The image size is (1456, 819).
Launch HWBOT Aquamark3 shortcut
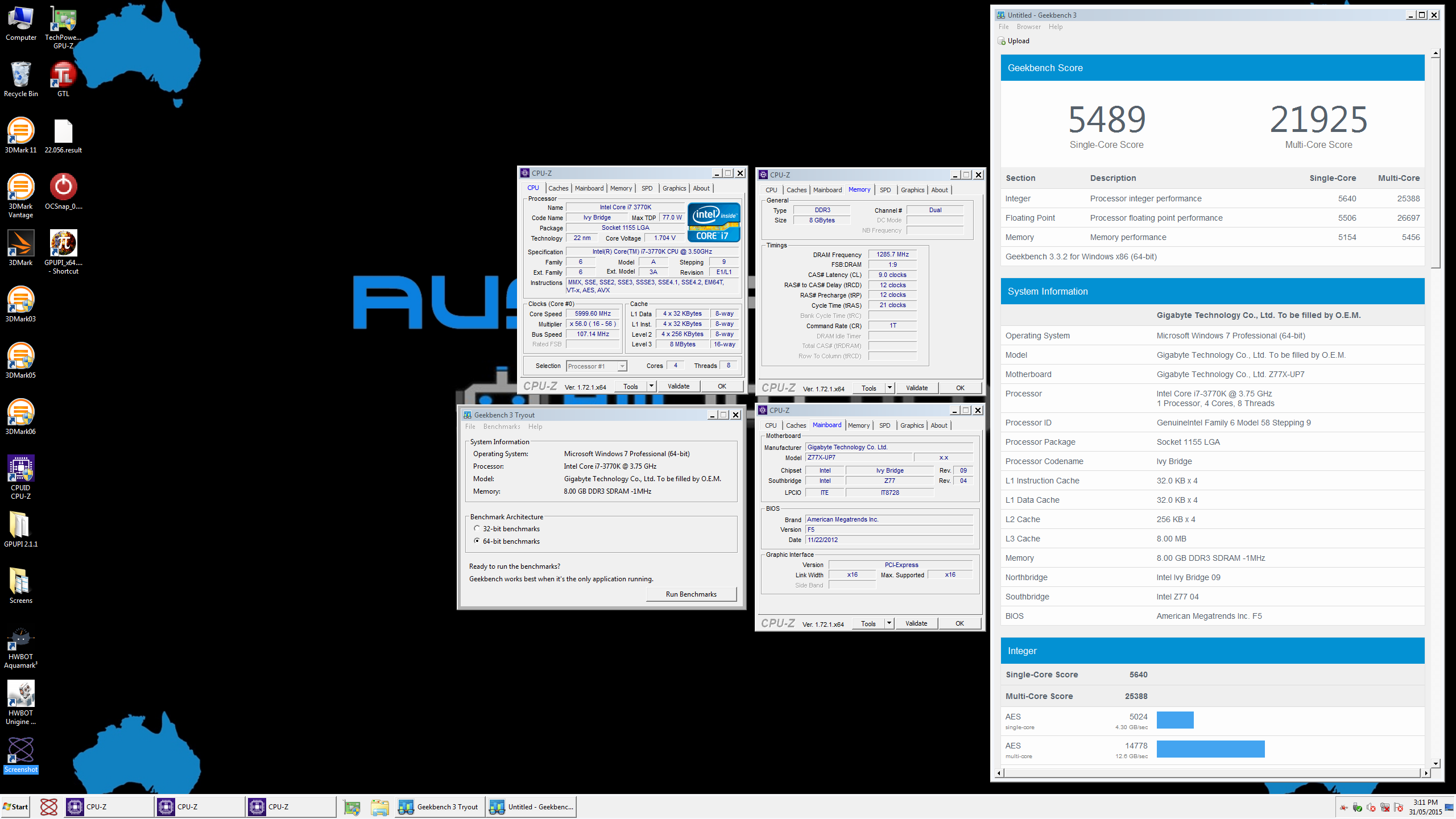click(x=21, y=648)
